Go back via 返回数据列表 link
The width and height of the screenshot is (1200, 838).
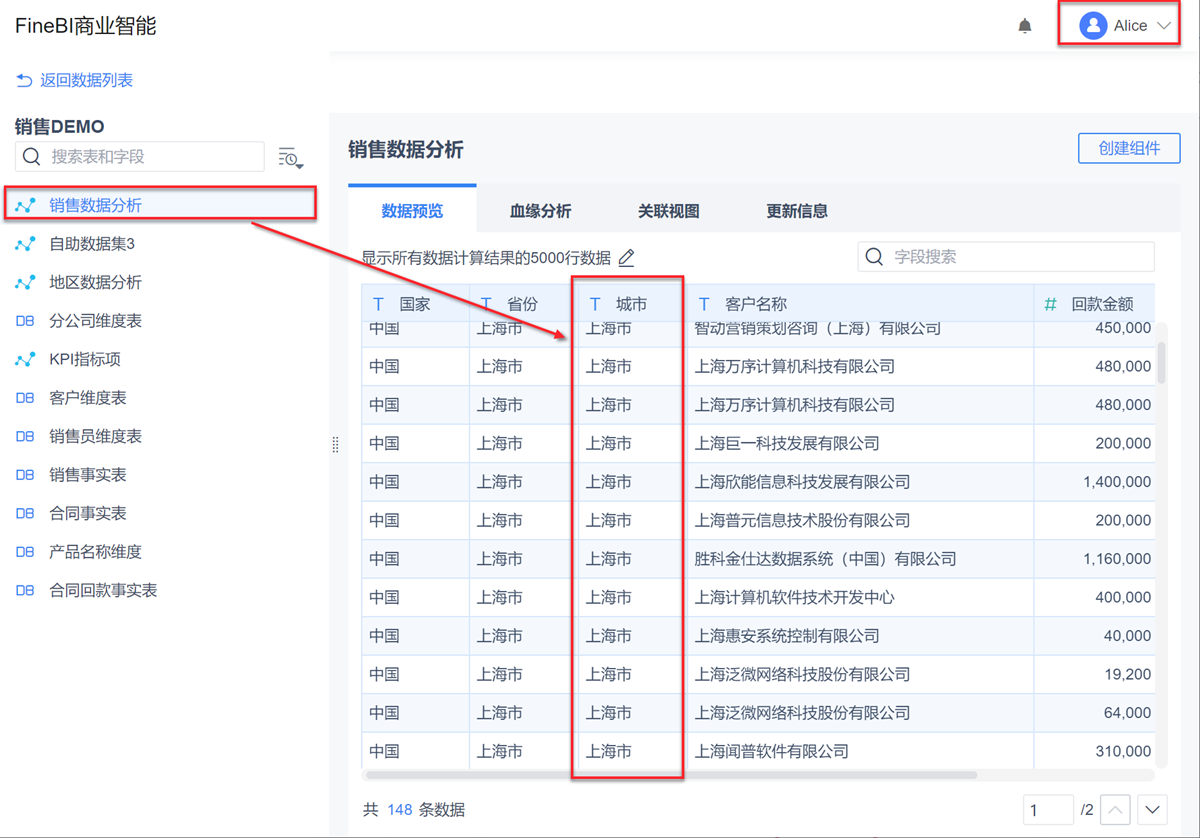(x=86, y=80)
